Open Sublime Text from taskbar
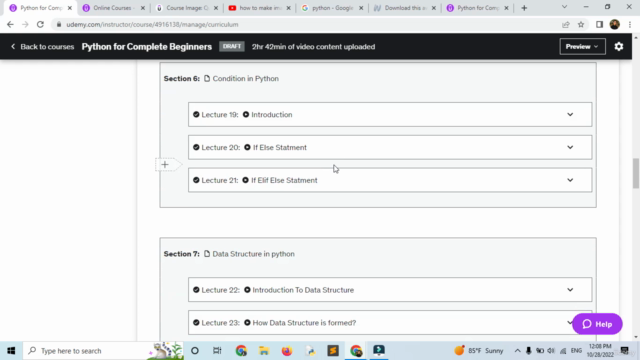Viewport: 640px width, 360px height. coord(333,351)
